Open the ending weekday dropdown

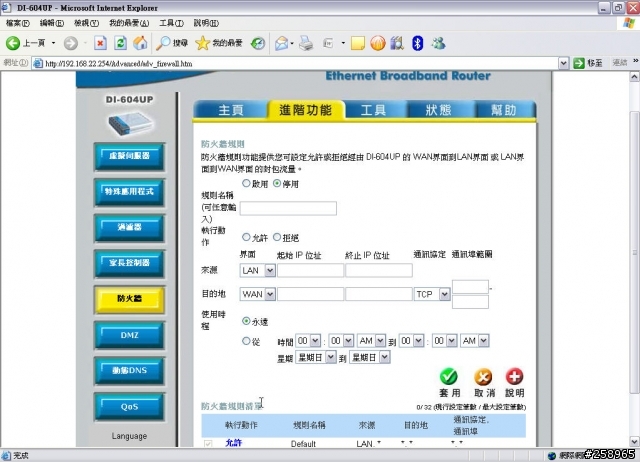point(369,358)
